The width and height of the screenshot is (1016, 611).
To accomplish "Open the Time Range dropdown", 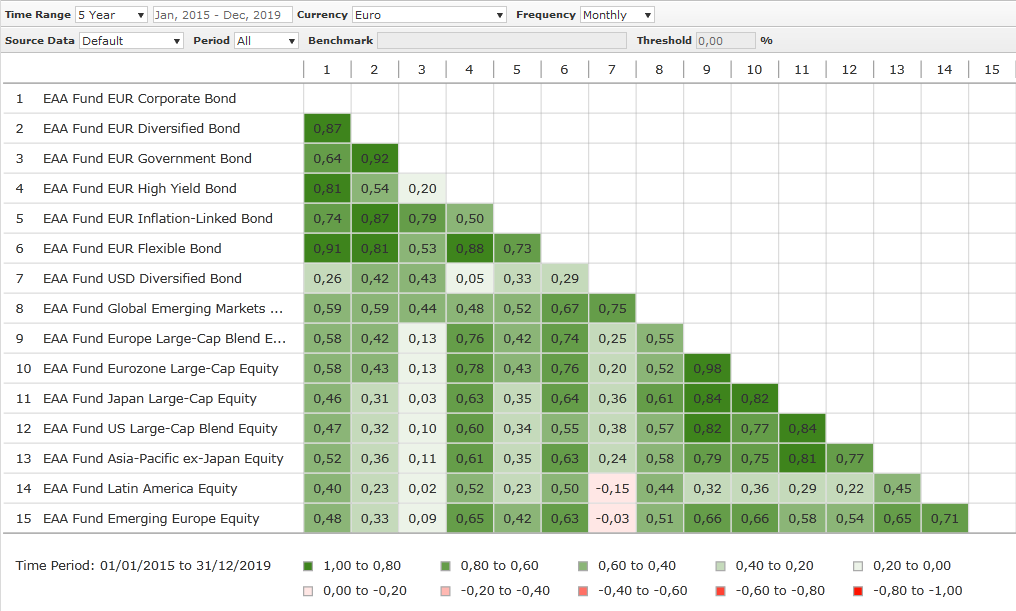I will [111, 15].
